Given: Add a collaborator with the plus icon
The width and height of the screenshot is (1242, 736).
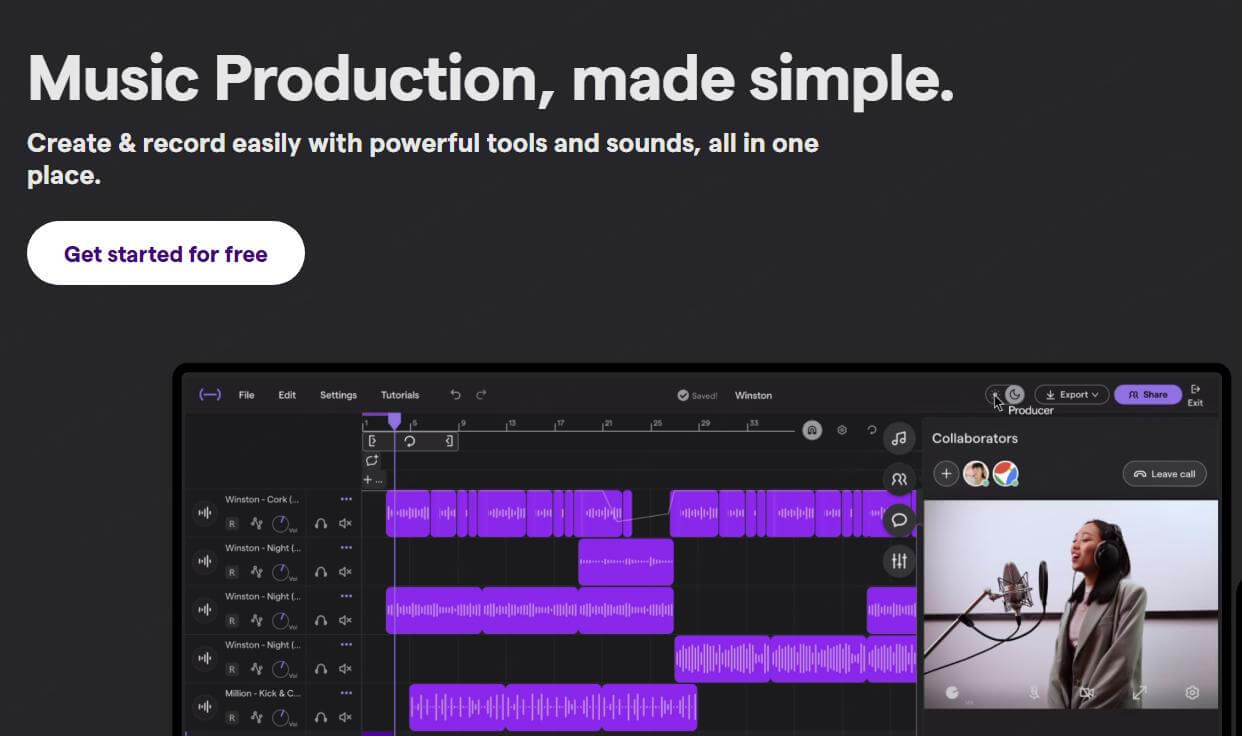Looking at the screenshot, I should 946,473.
